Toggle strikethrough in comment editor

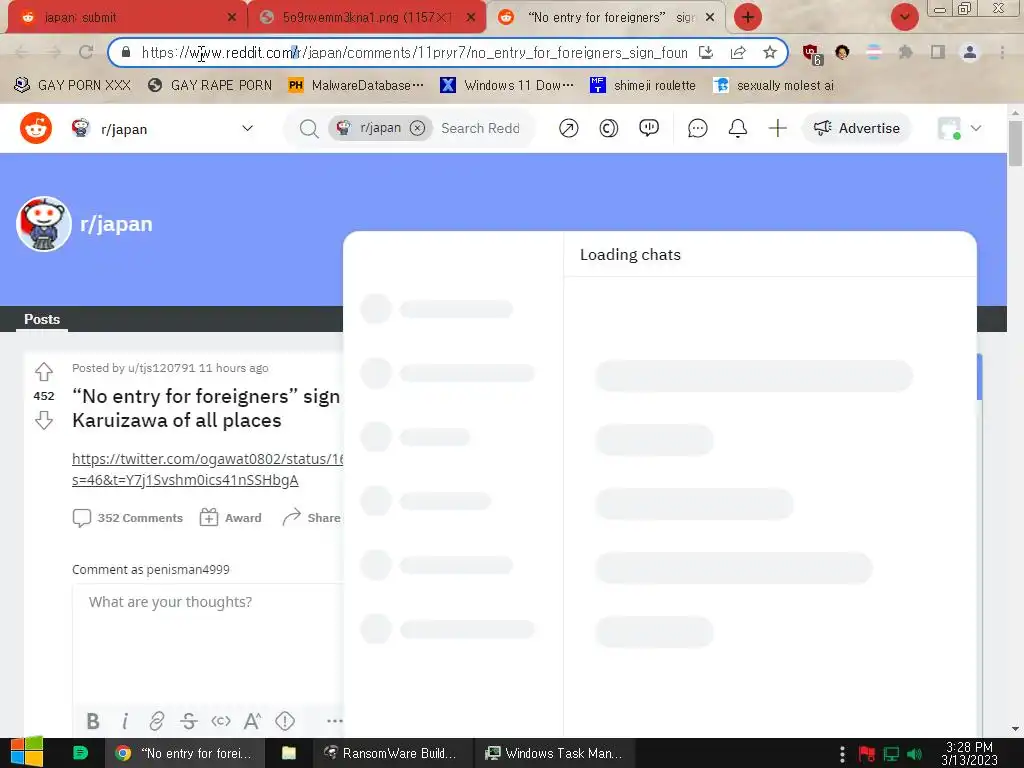point(189,721)
